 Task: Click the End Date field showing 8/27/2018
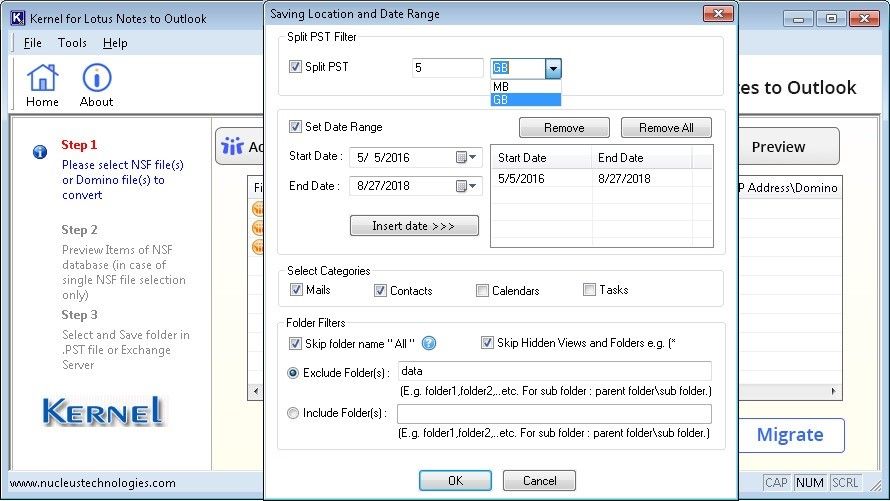(415, 186)
